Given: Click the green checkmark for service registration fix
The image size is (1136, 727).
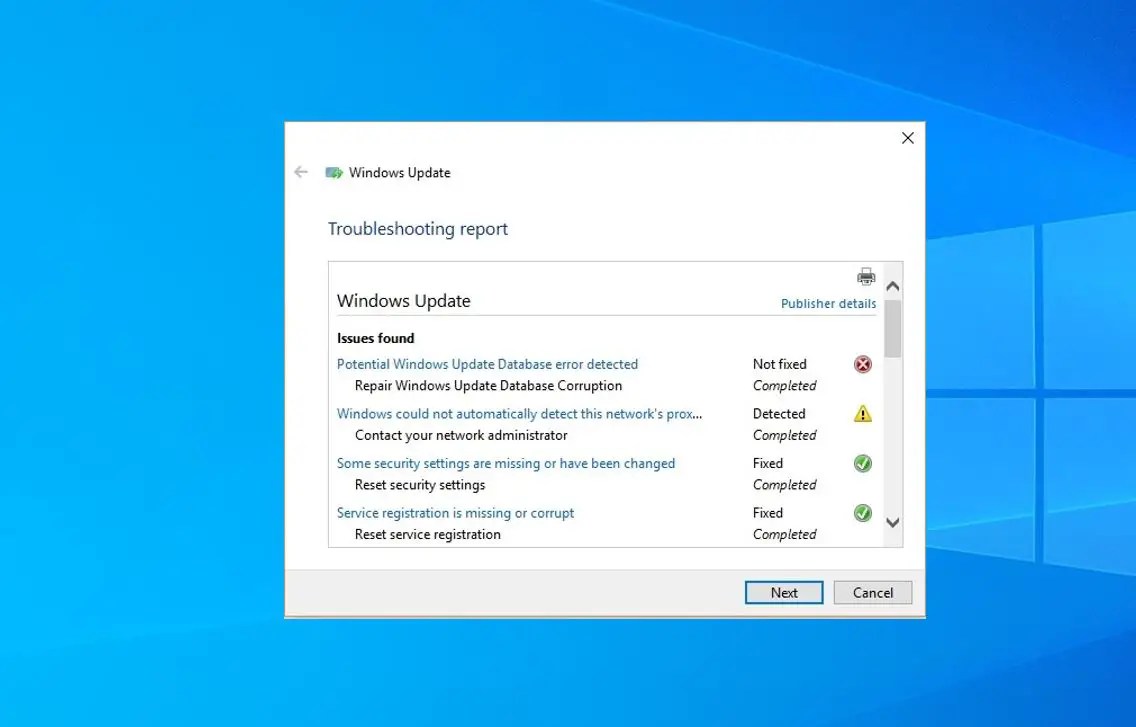Looking at the screenshot, I should [862, 513].
